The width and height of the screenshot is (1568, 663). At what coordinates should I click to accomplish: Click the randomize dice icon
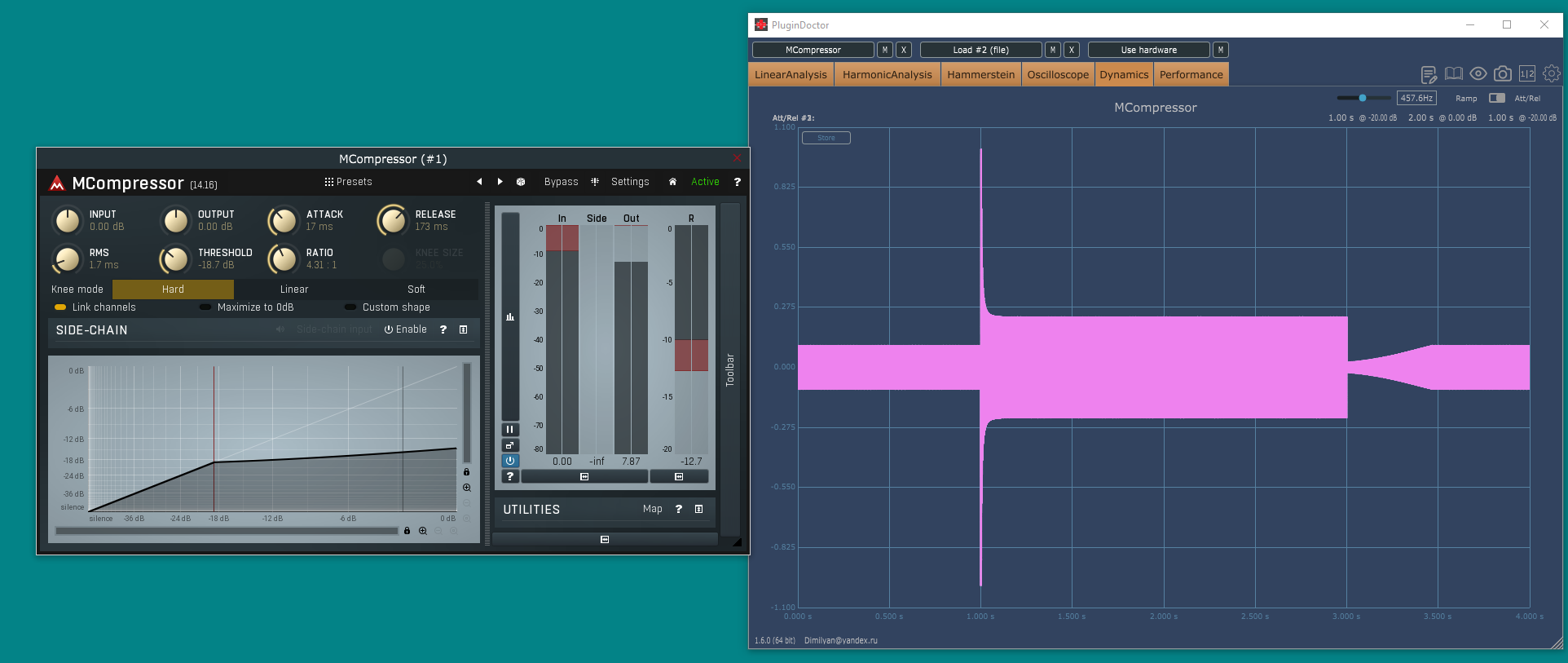pos(521,182)
